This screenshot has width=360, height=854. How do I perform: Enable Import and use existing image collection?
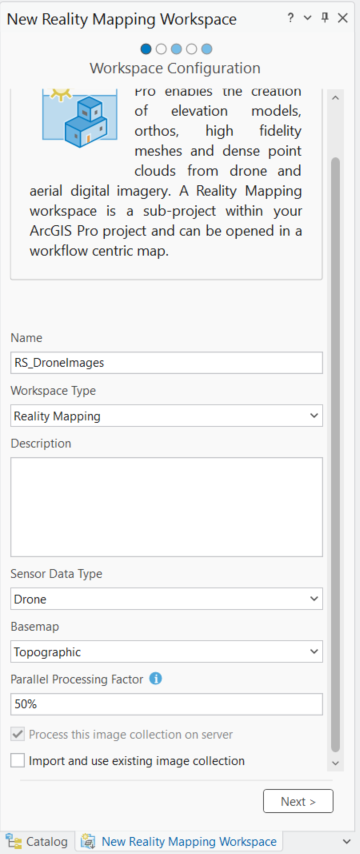[17, 760]
